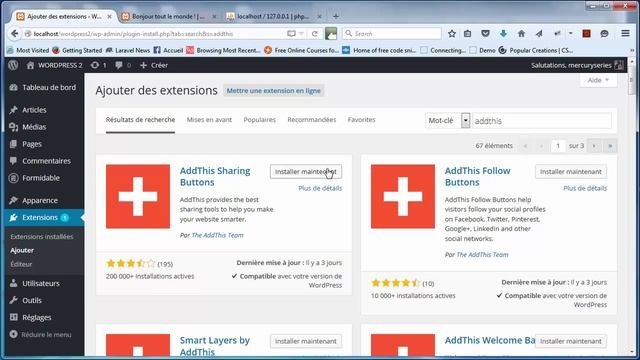Open the downloads arrow icon
The image size is (640, 360).
pos(503,34)
